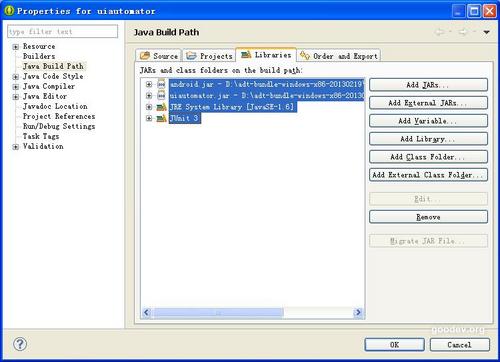
Task: Select the uiautomator.jar list entry
Action: 266,96
